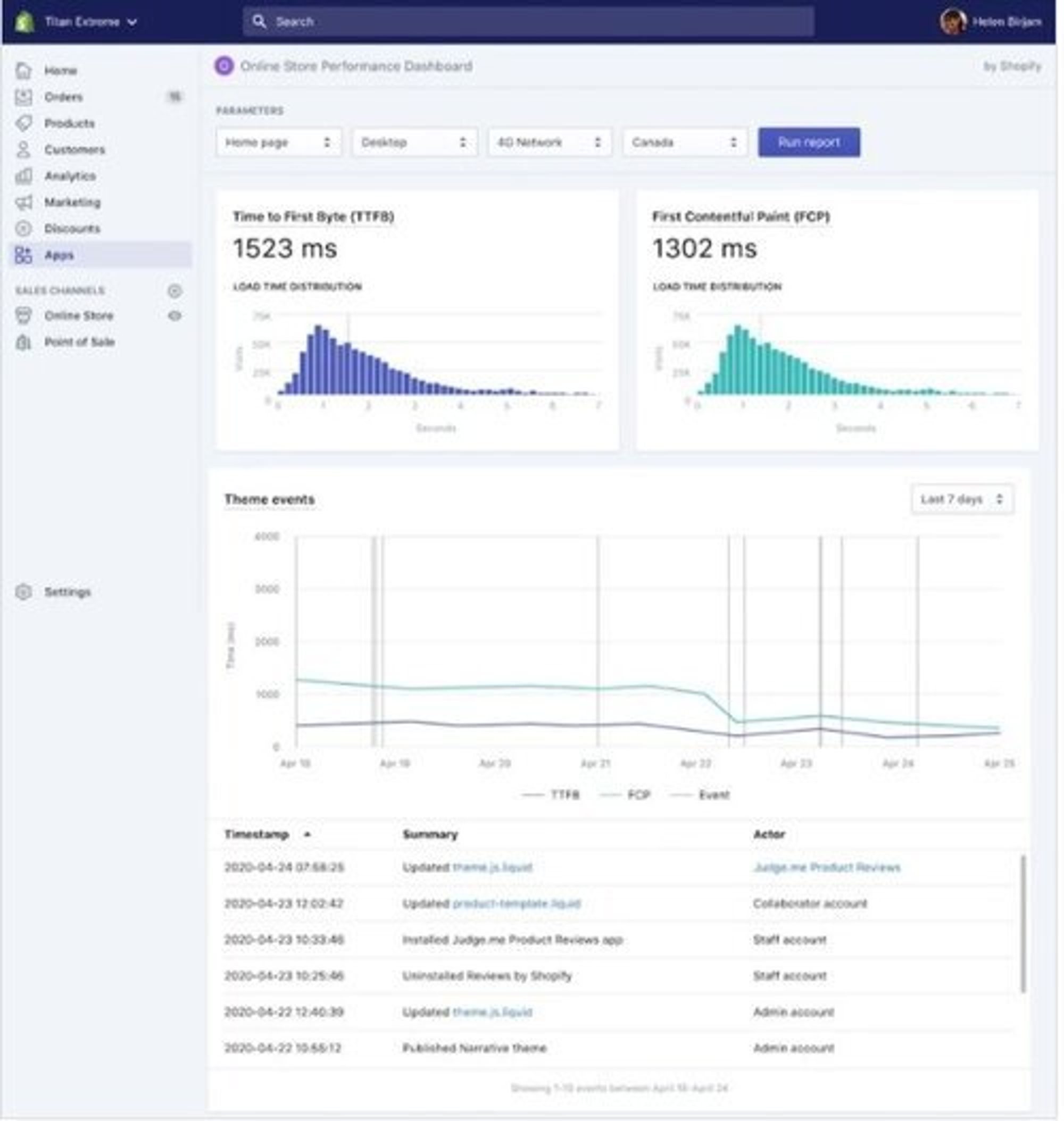Open Discounts in the sidebar
This screenshot has width=1064, height=1121.
coord(72,229)
